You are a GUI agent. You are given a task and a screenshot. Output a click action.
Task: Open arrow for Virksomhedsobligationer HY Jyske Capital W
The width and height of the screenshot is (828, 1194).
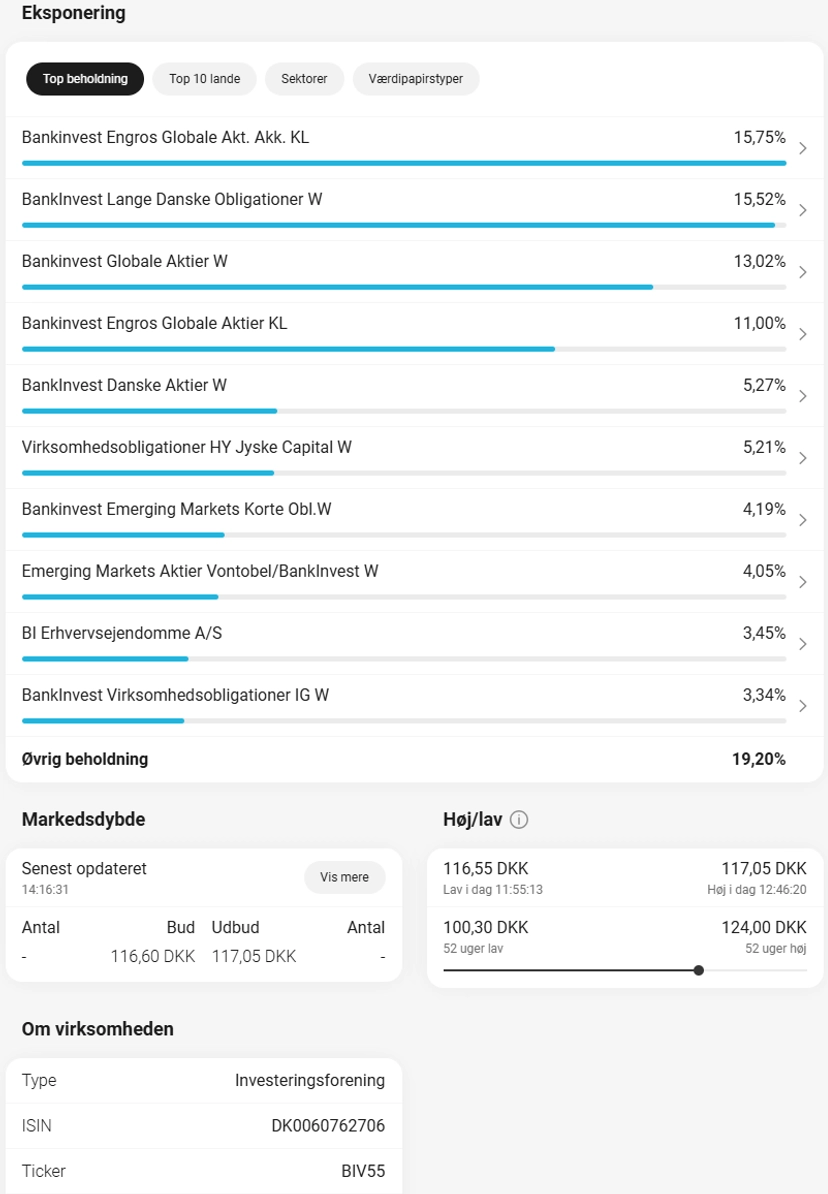pos(803,458)
